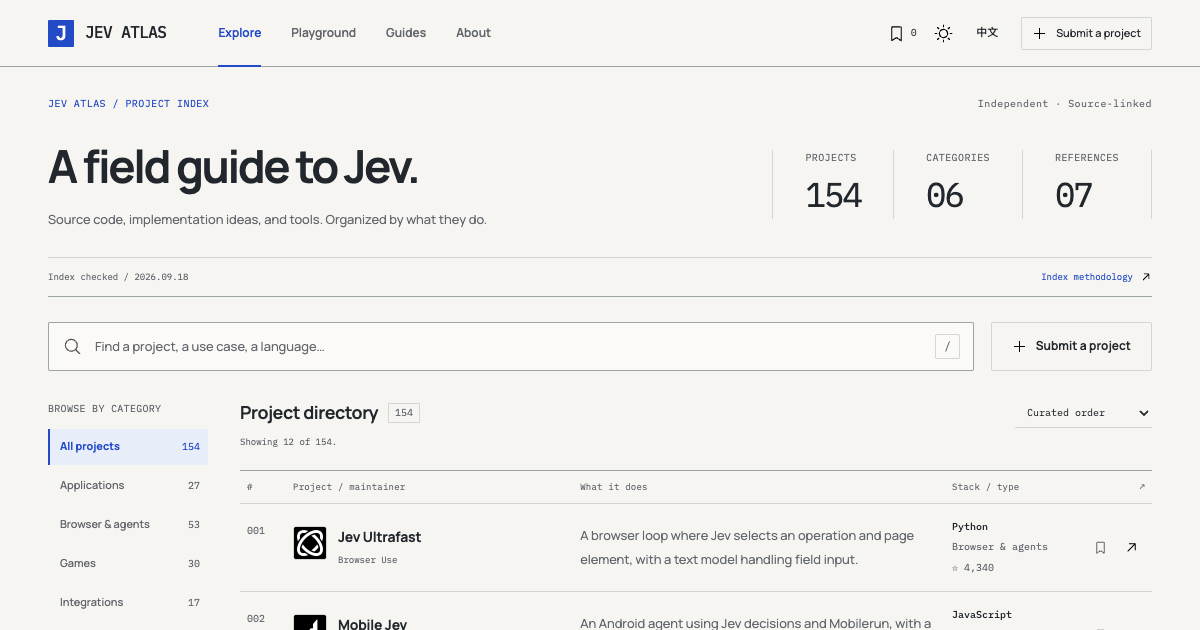The width and height of the screenshot is (1200, 630).
Task: Click the arrow column header icon
Action: pos(1142,487)
